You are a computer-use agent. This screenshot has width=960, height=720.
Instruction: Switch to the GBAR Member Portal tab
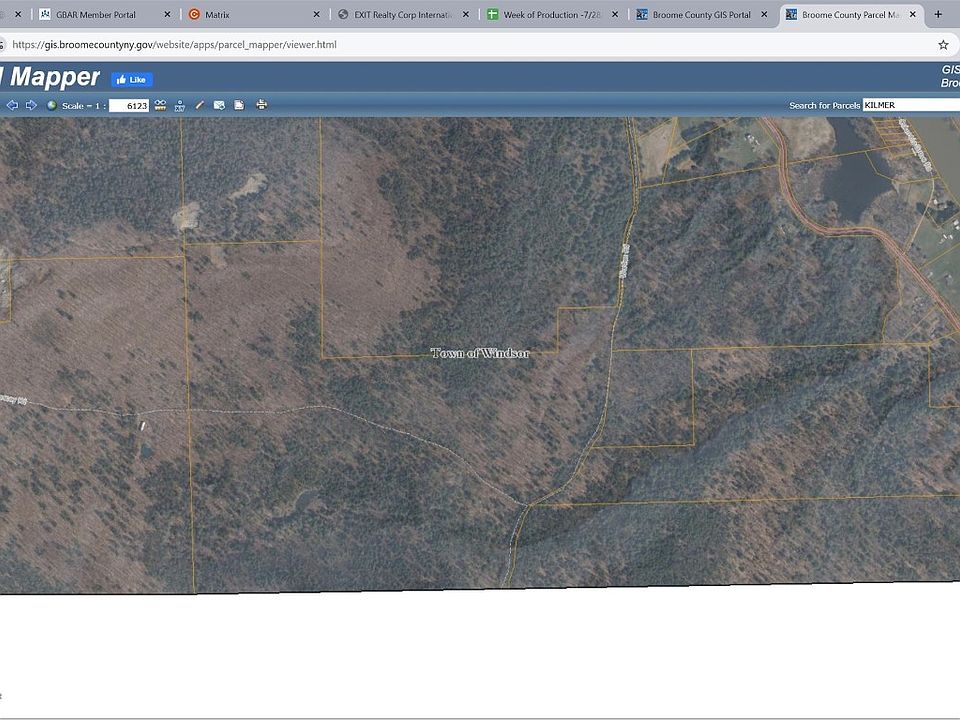point(95,15)
